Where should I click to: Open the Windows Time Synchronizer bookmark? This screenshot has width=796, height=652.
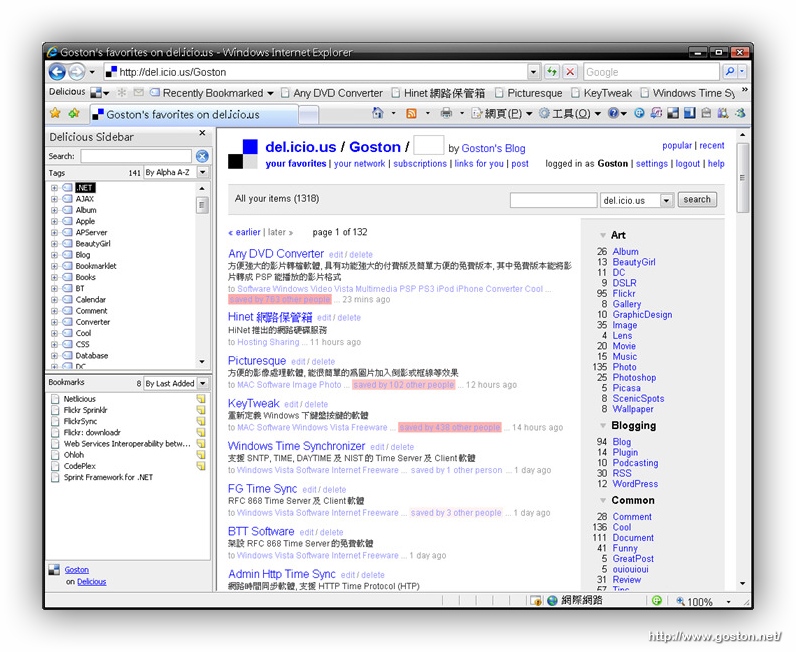click(x=296, y=446)
